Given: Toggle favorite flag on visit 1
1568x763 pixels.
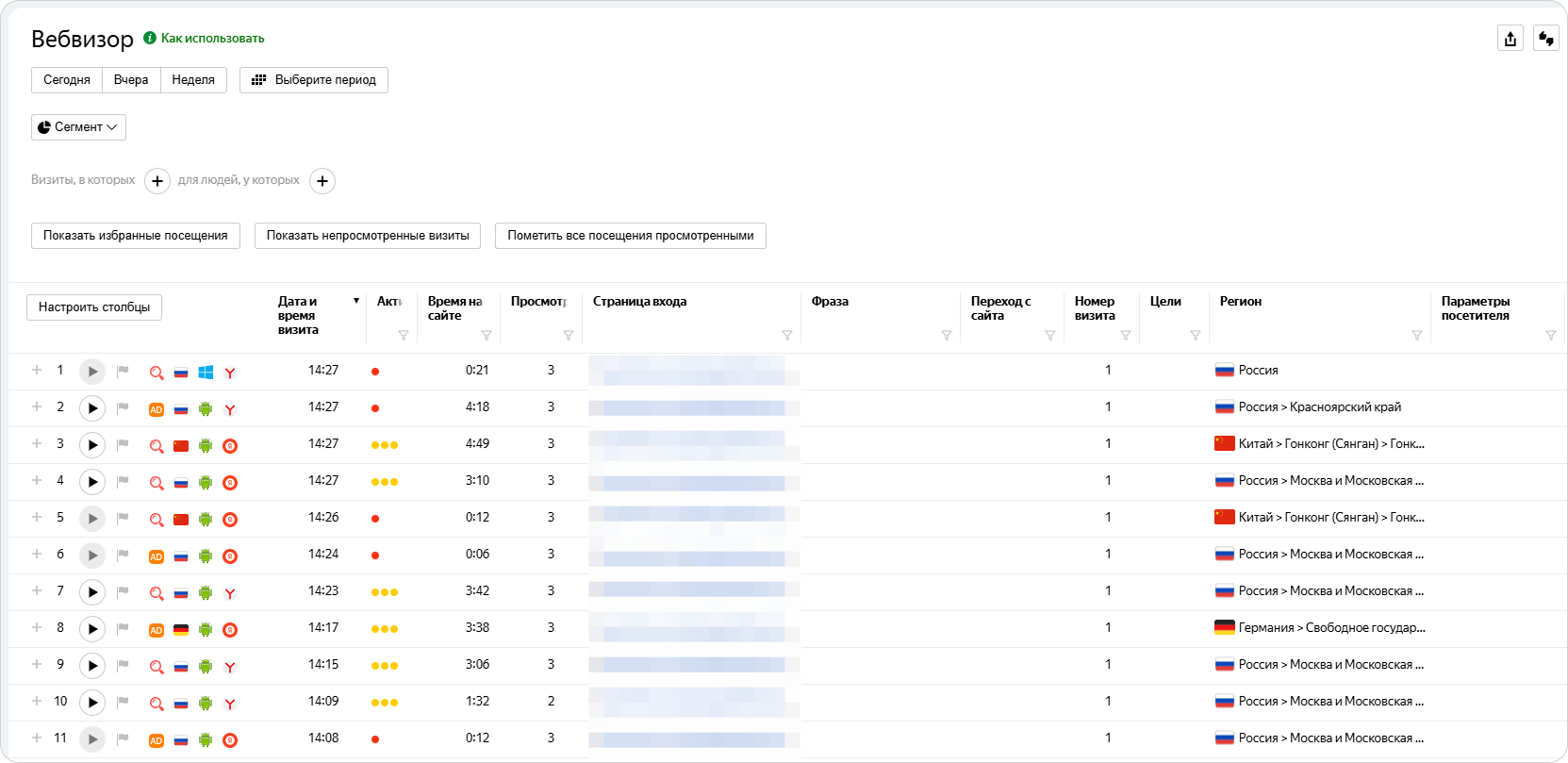Looking at the screenshot, I should [123, 372].
